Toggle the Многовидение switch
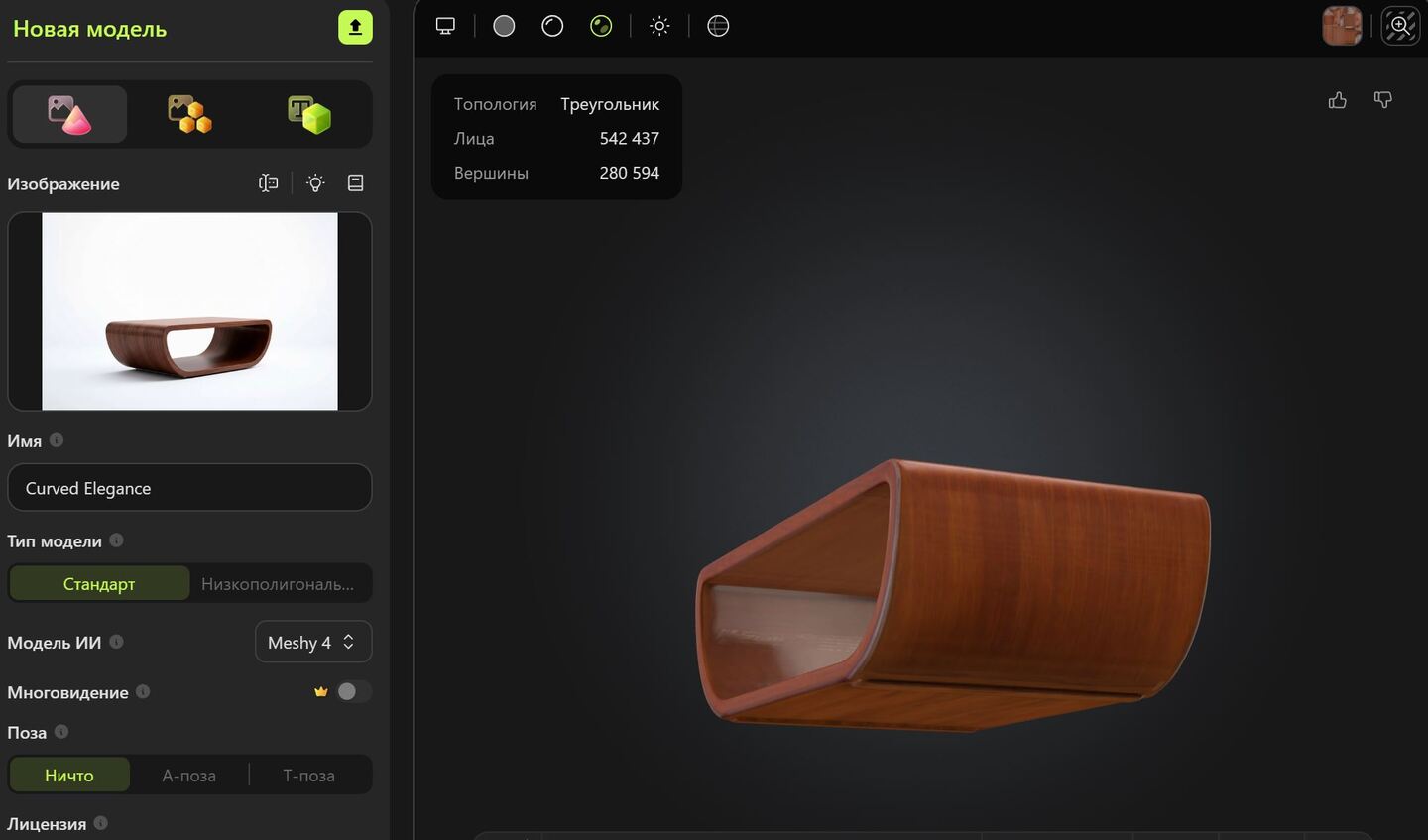1428x840 pixels. (x=354, y=691)
